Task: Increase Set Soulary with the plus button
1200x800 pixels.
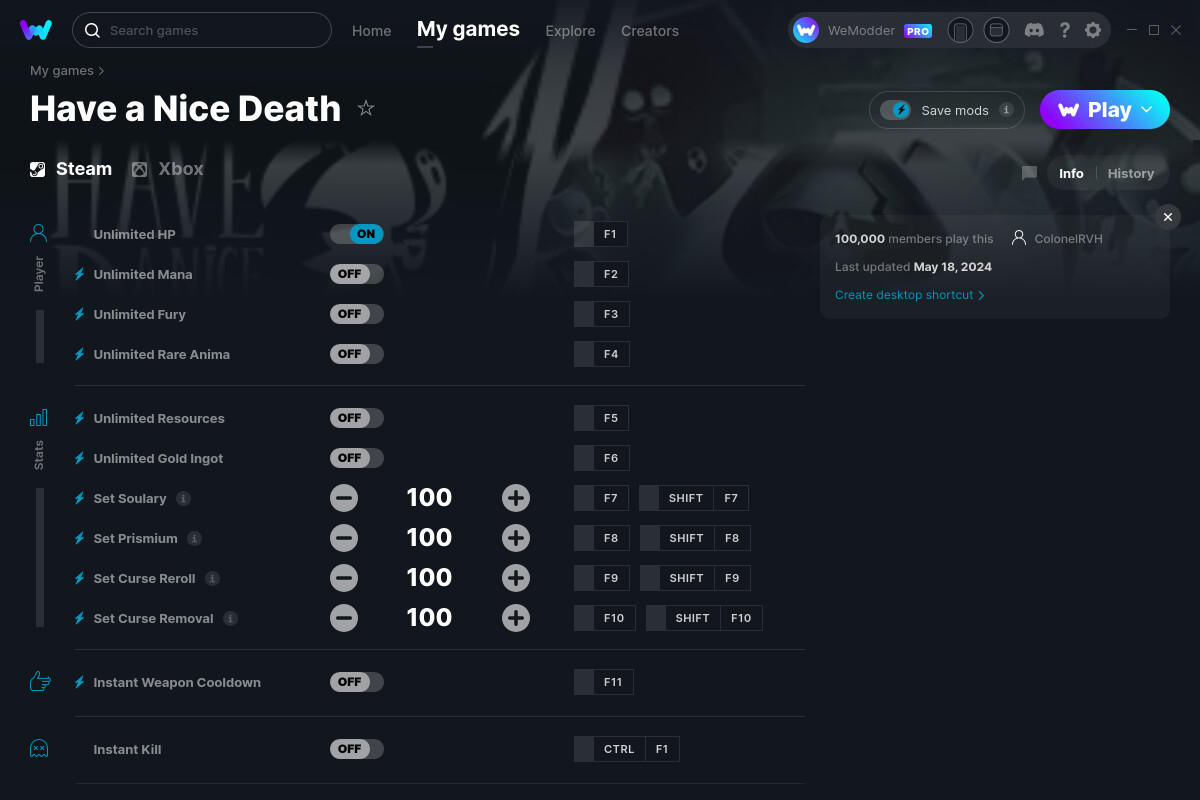Action: point(516,497)
